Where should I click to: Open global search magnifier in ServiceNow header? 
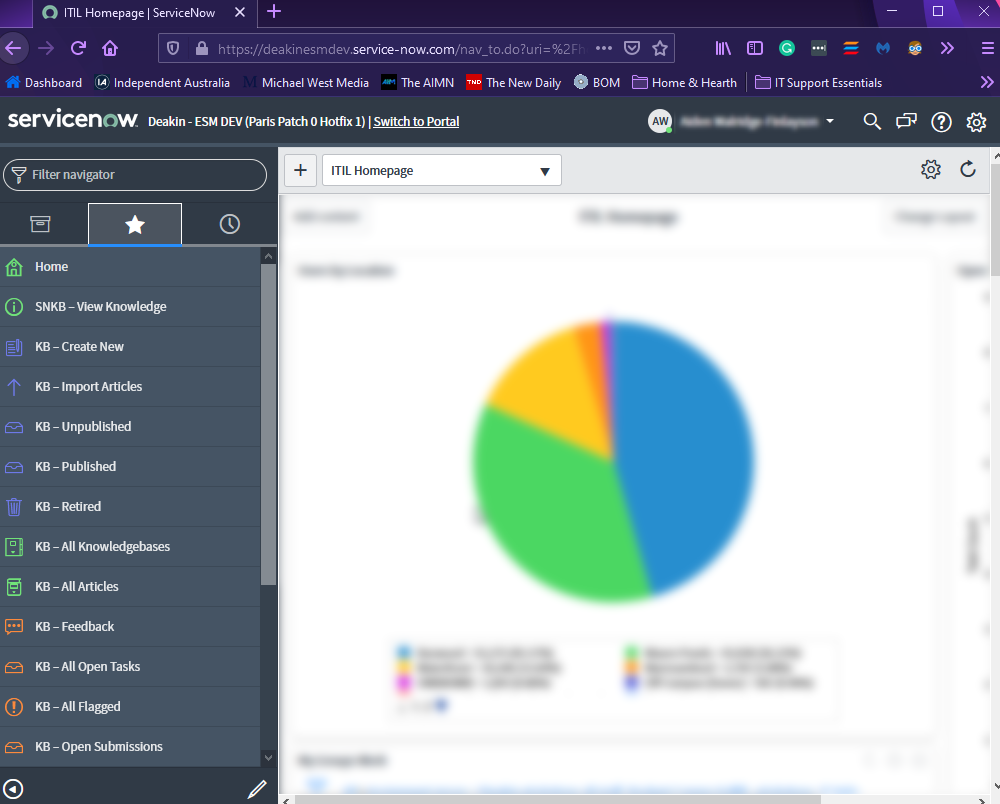[x=871, y=121]
